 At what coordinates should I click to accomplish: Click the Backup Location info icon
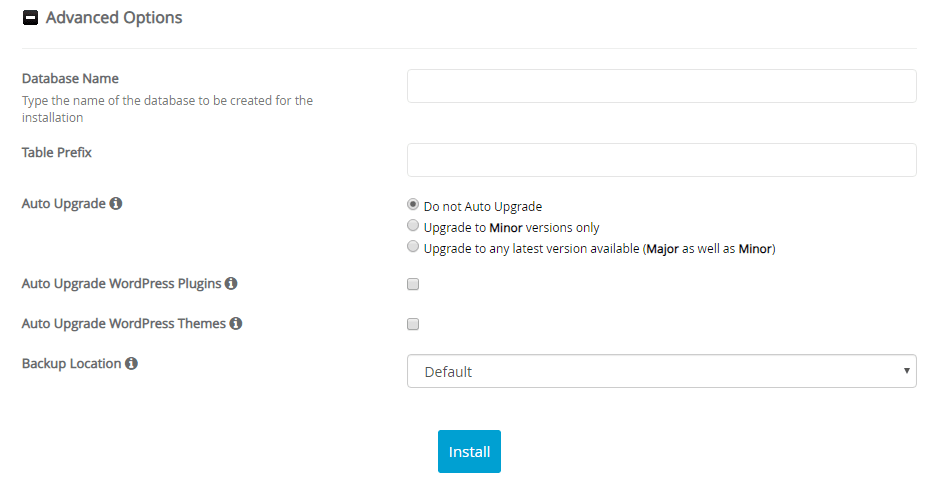[x=131, y=364]
